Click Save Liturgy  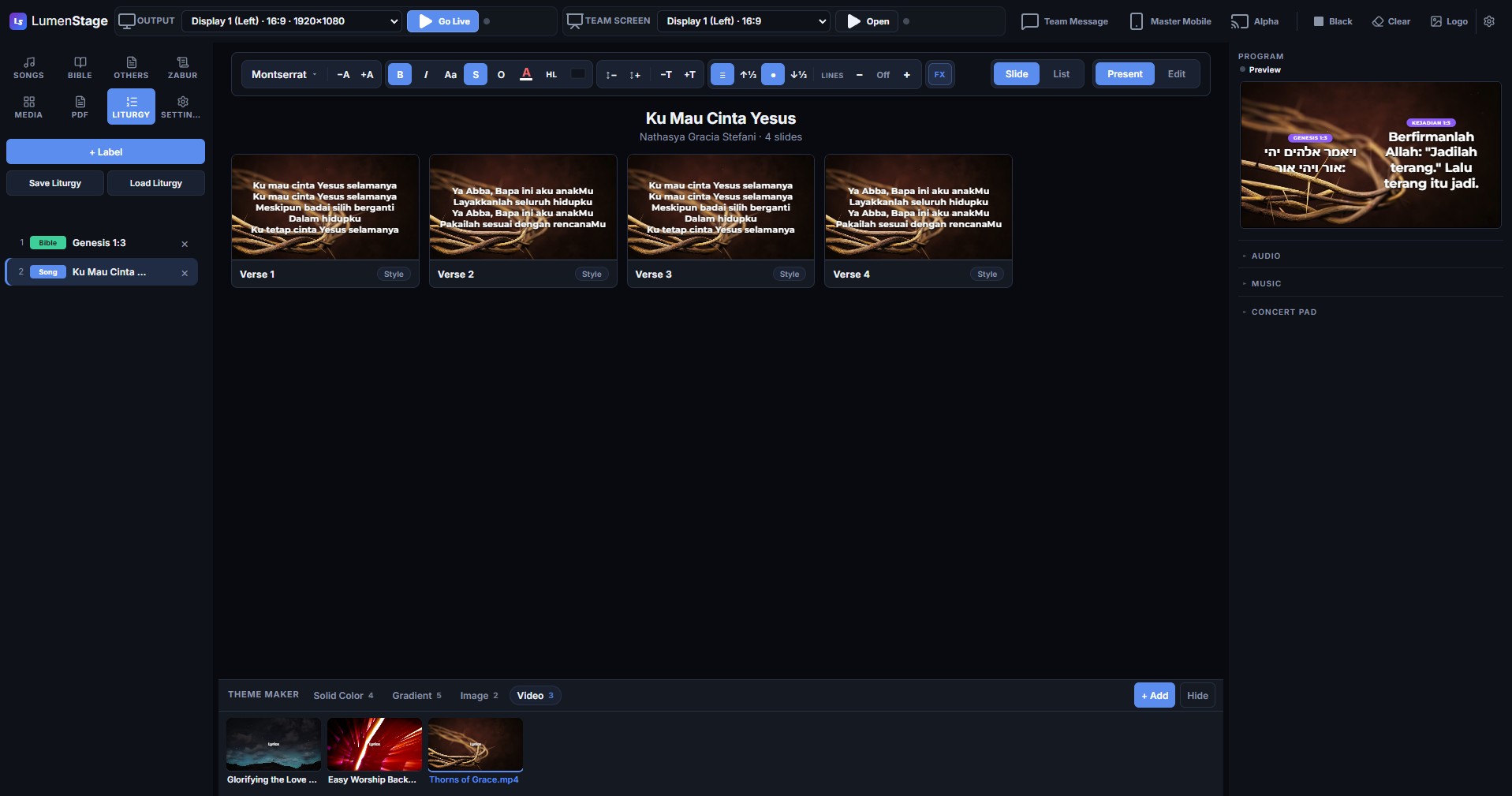(55, 183)
